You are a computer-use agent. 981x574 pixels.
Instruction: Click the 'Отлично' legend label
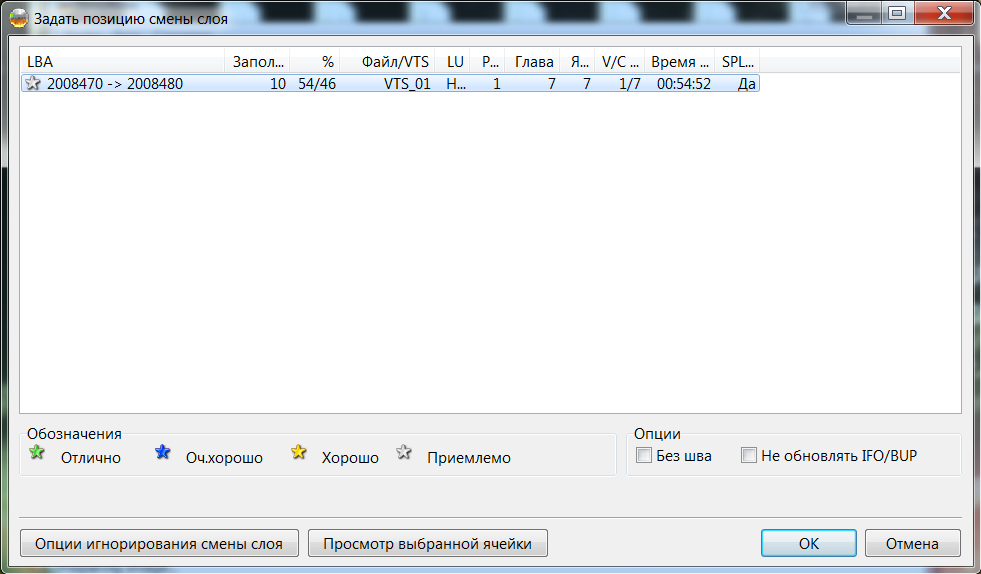91,458
